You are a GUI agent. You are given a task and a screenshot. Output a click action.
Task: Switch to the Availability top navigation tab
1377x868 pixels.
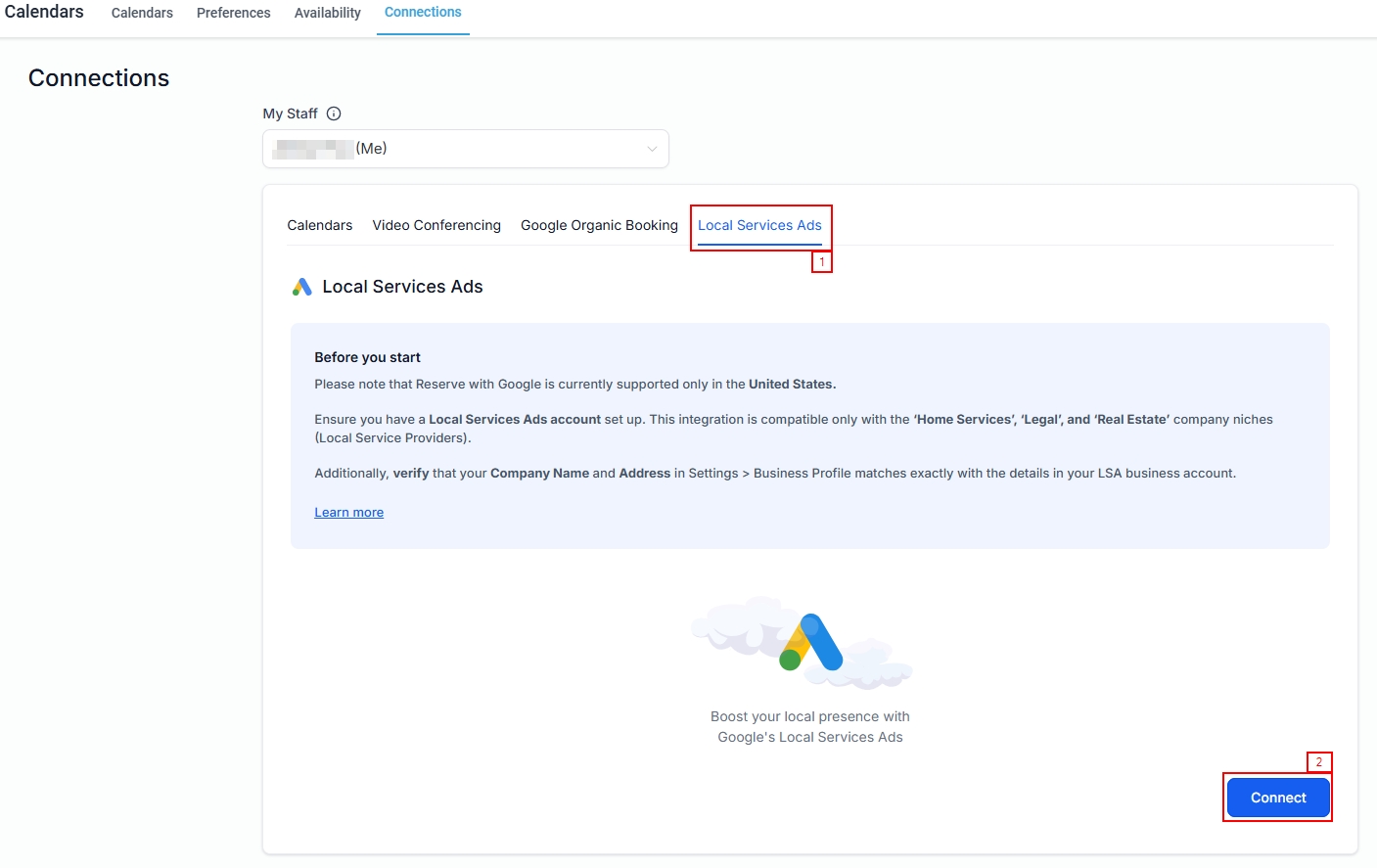[x=327, y=13]
